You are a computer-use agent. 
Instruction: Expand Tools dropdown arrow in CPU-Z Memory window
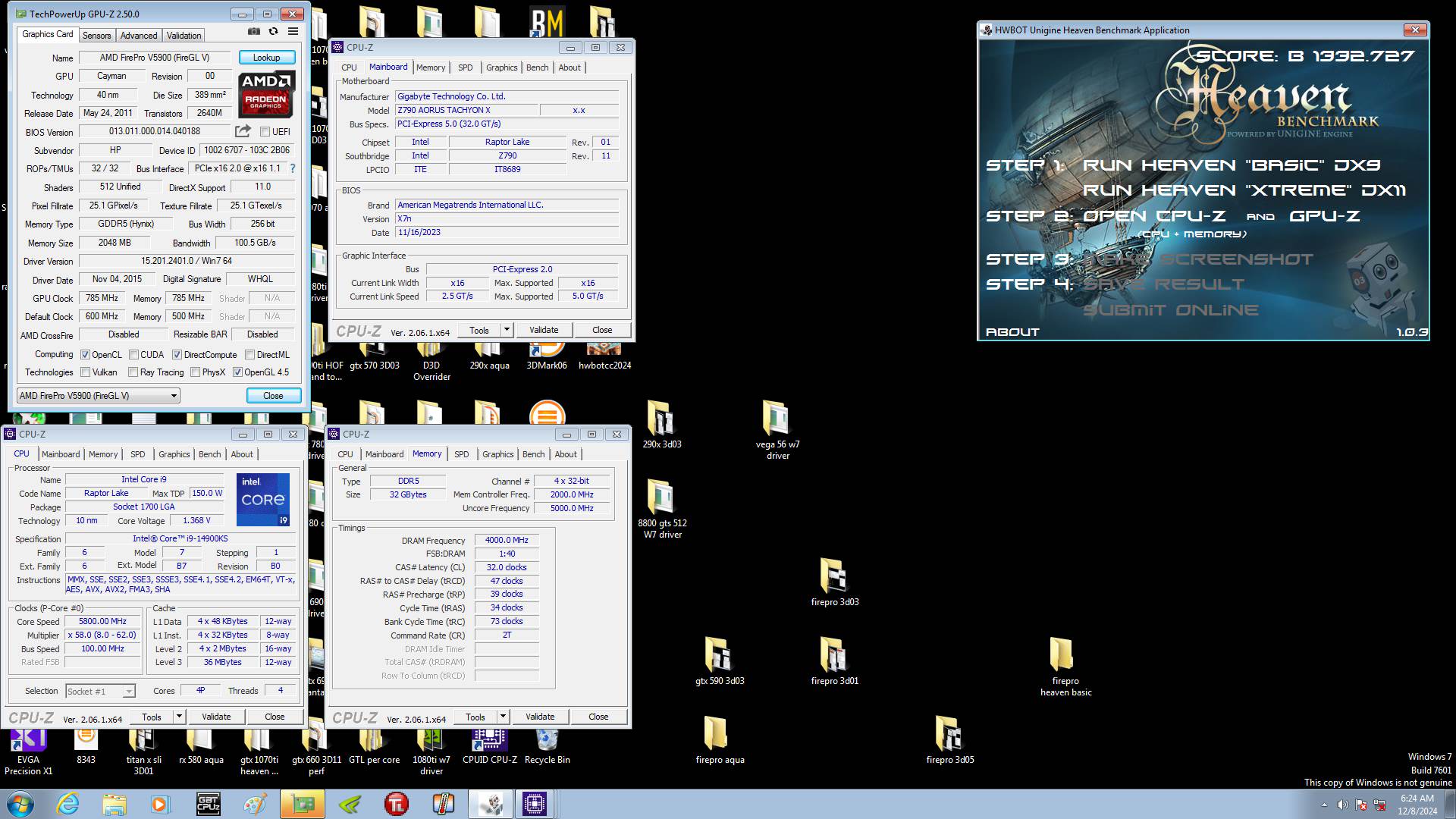[x=503, y=717]
